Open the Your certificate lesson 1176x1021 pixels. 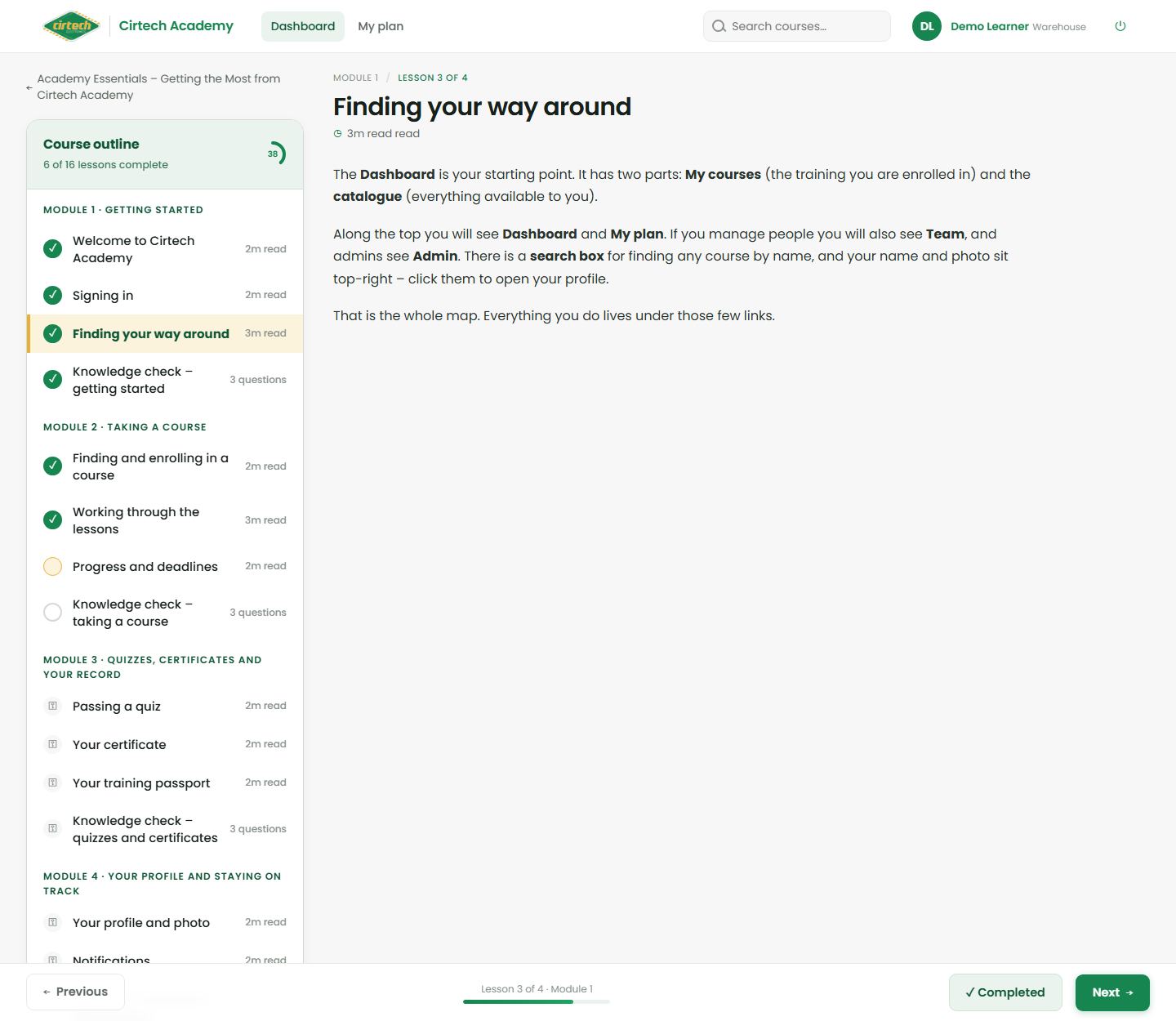(x=165, y=744)
